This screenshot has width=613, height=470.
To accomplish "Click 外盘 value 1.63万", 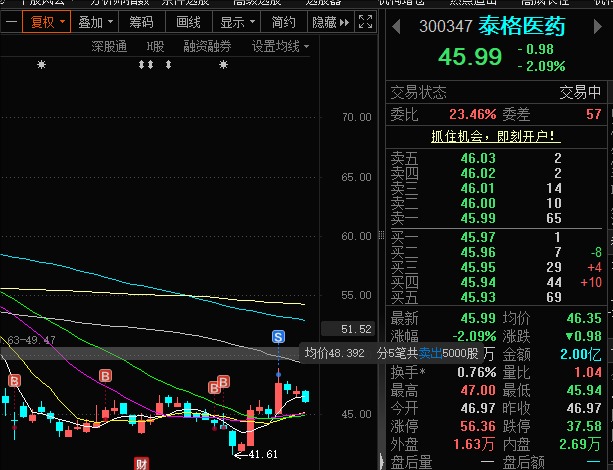I will (474, 444).
